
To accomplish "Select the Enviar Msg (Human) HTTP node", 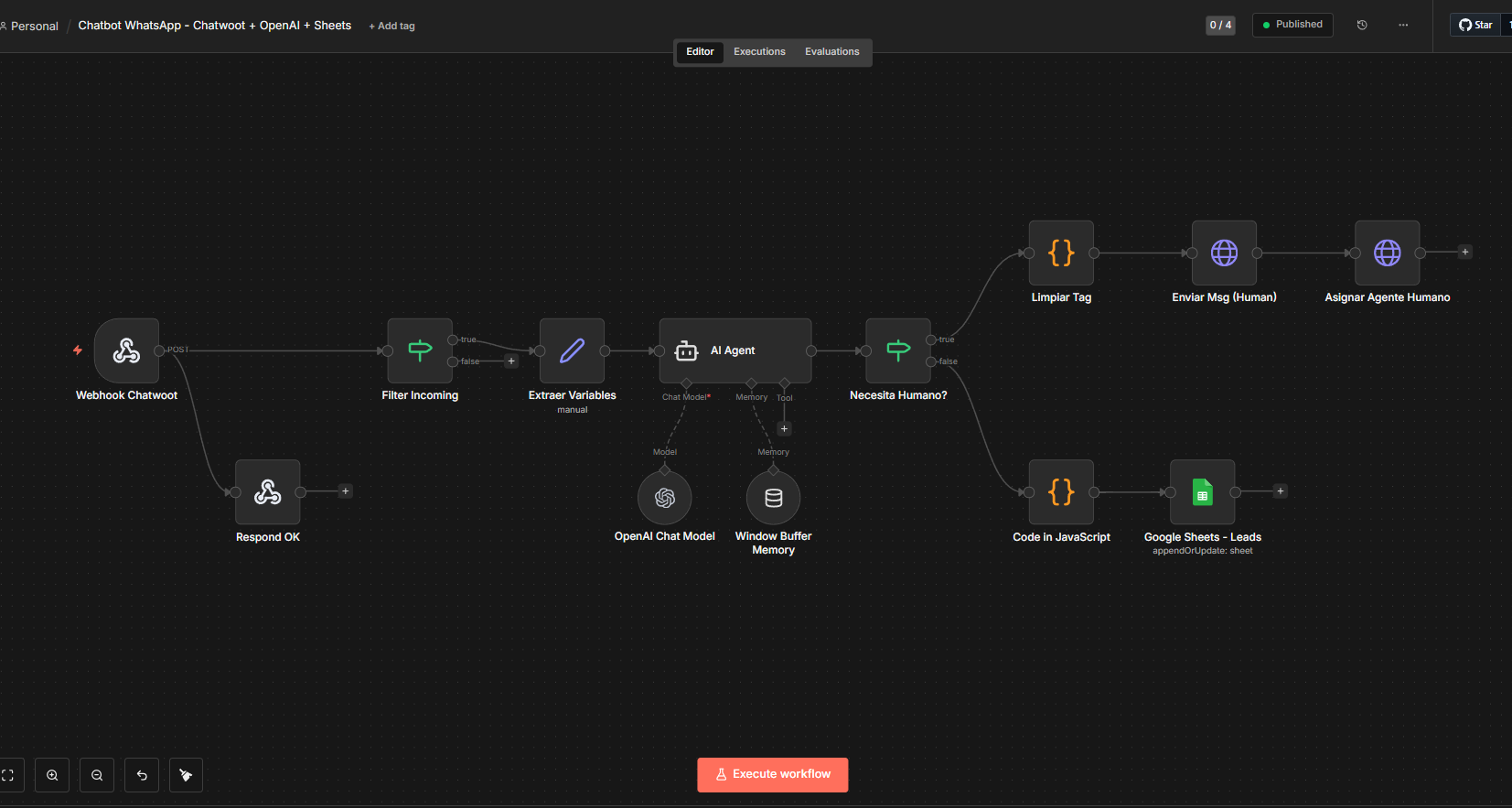I will (x=1224, y=253).
